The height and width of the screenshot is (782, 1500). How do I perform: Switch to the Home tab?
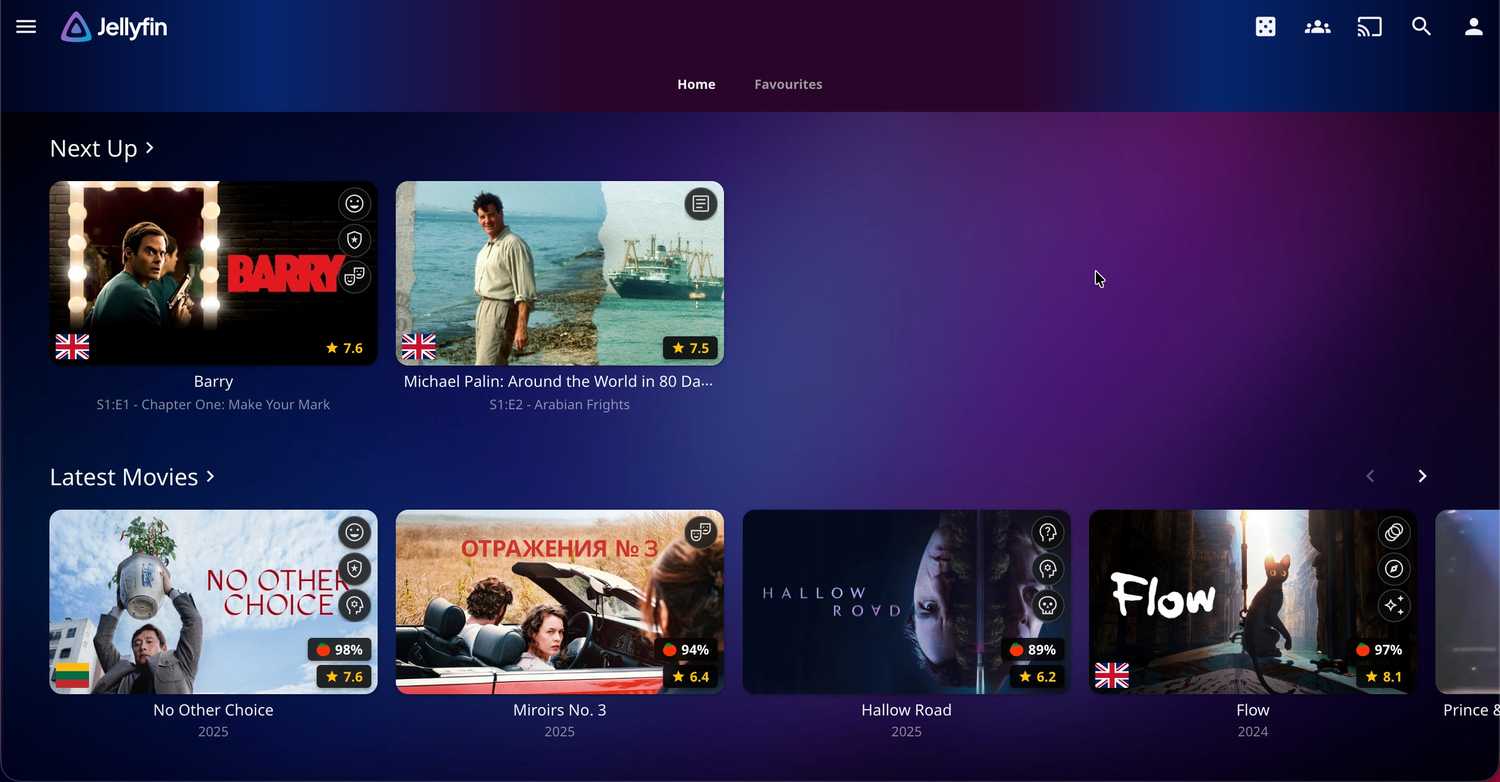(x=696, y=84)
